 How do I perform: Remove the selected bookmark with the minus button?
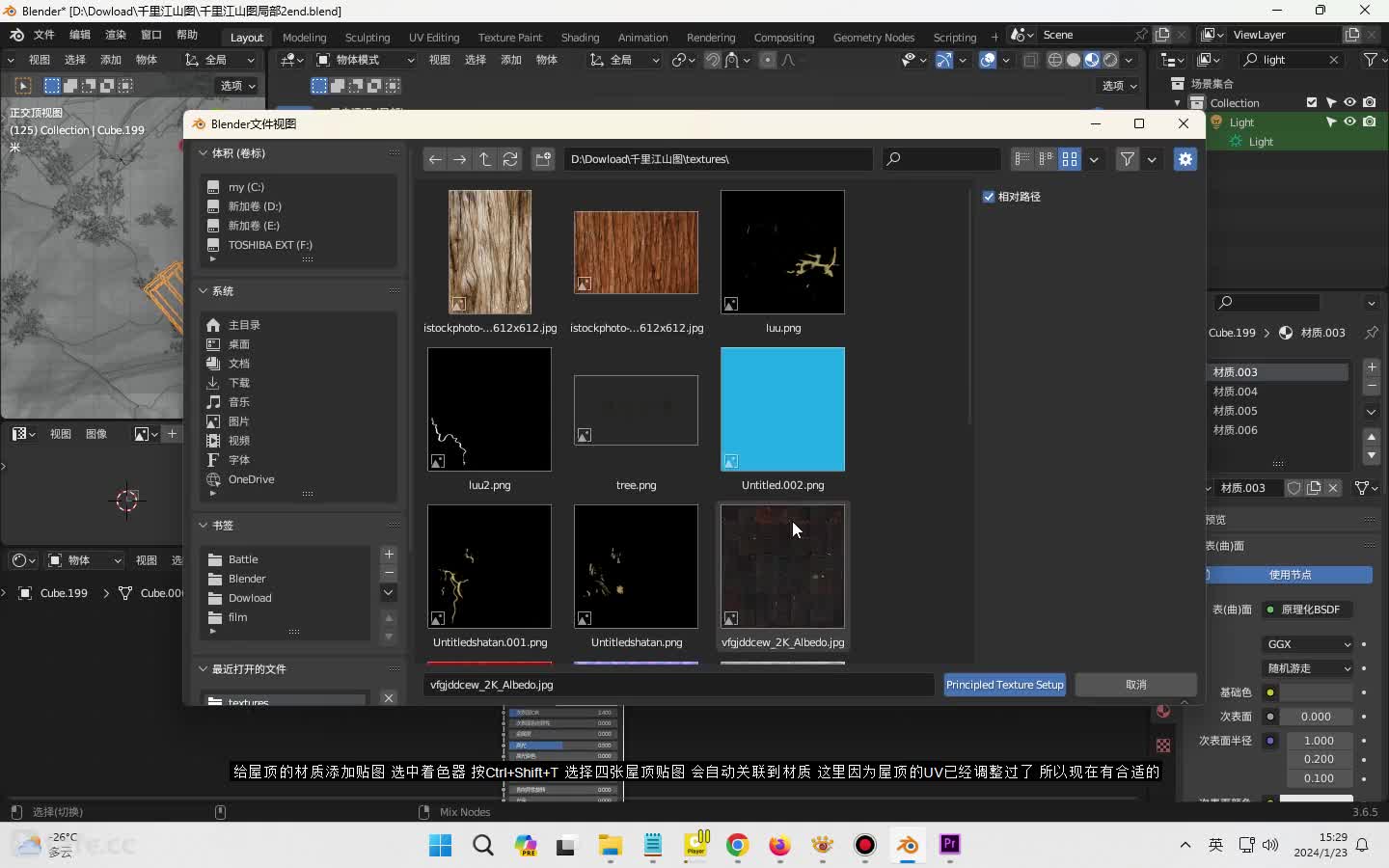tap(389, 573)
